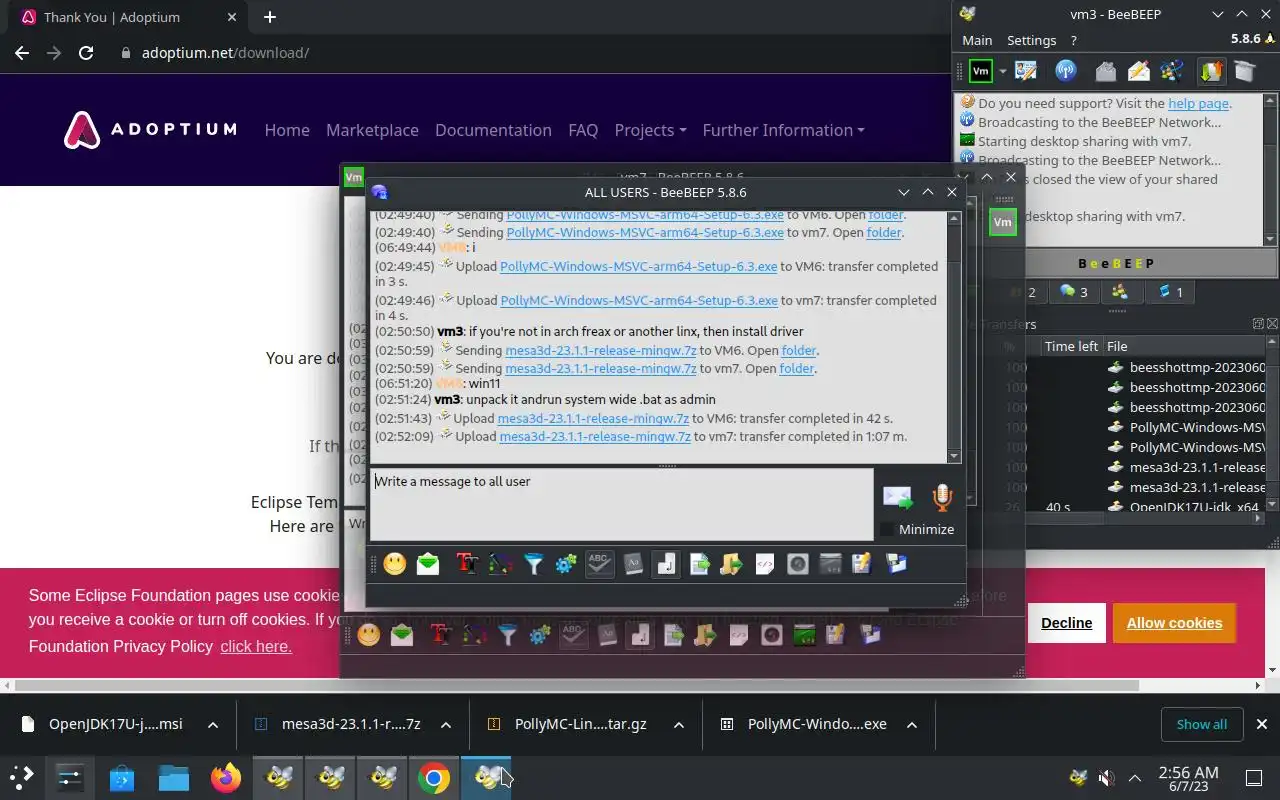Open a new Chrome tab with plus button
This screenshot has width=1280, height=800.
[x=270, y=17]
